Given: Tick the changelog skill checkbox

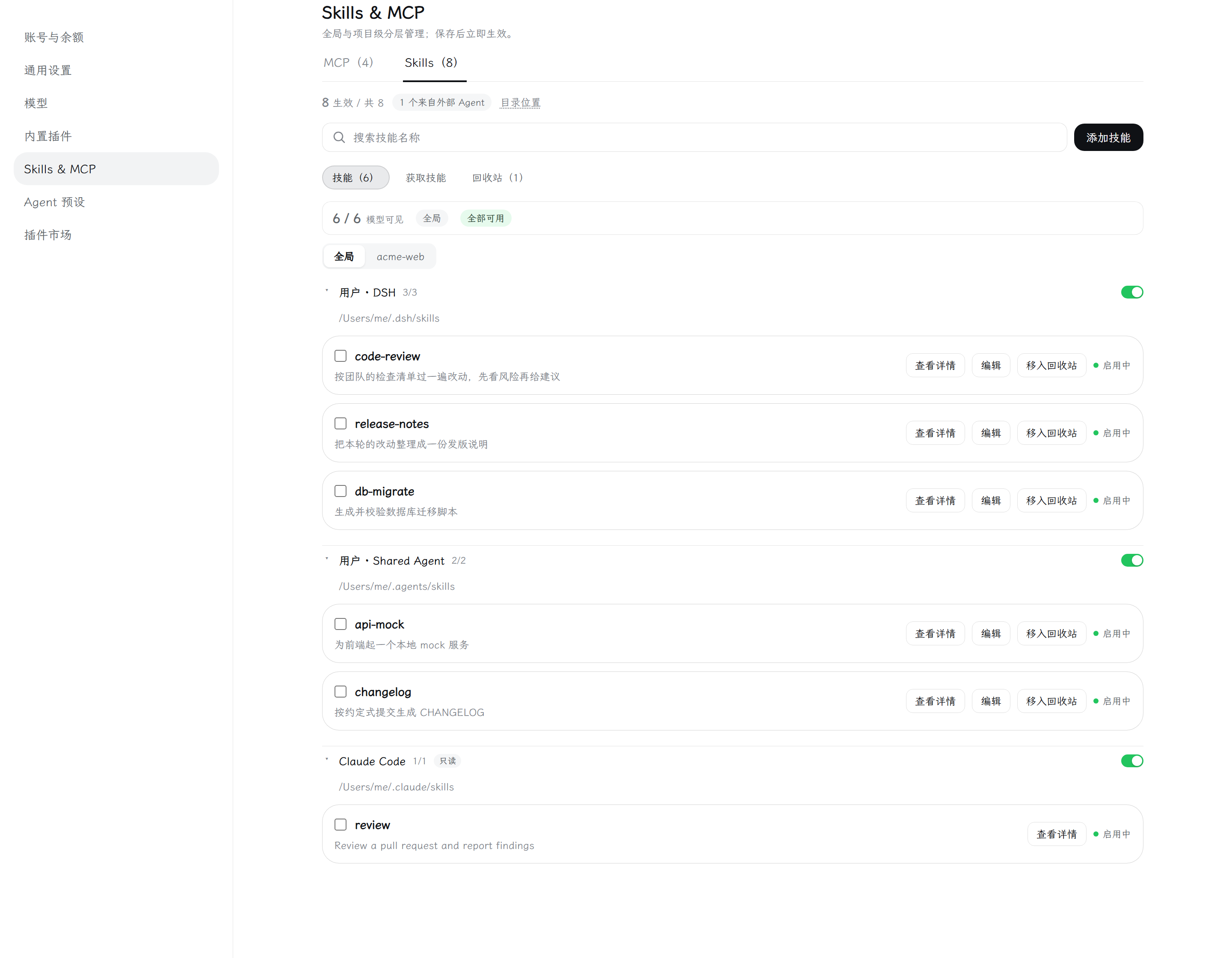Looking at the screenshot, I should [x=340, y=692].
